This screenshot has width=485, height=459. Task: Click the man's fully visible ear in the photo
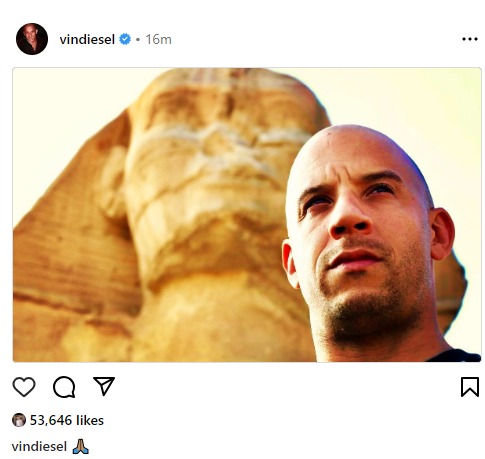coord(442,233)
